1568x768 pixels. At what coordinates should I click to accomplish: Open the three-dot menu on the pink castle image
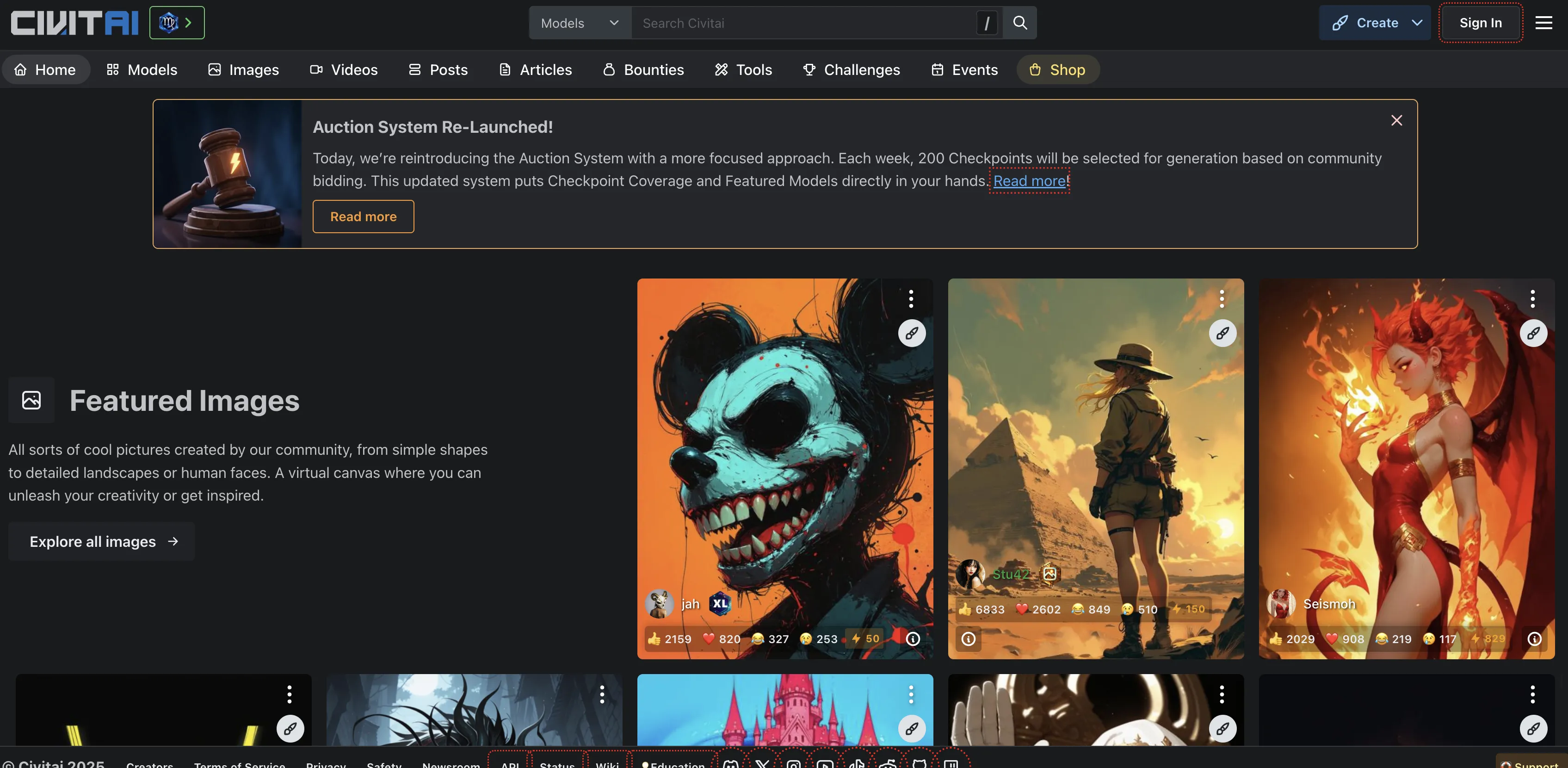[x=911, y=694]
